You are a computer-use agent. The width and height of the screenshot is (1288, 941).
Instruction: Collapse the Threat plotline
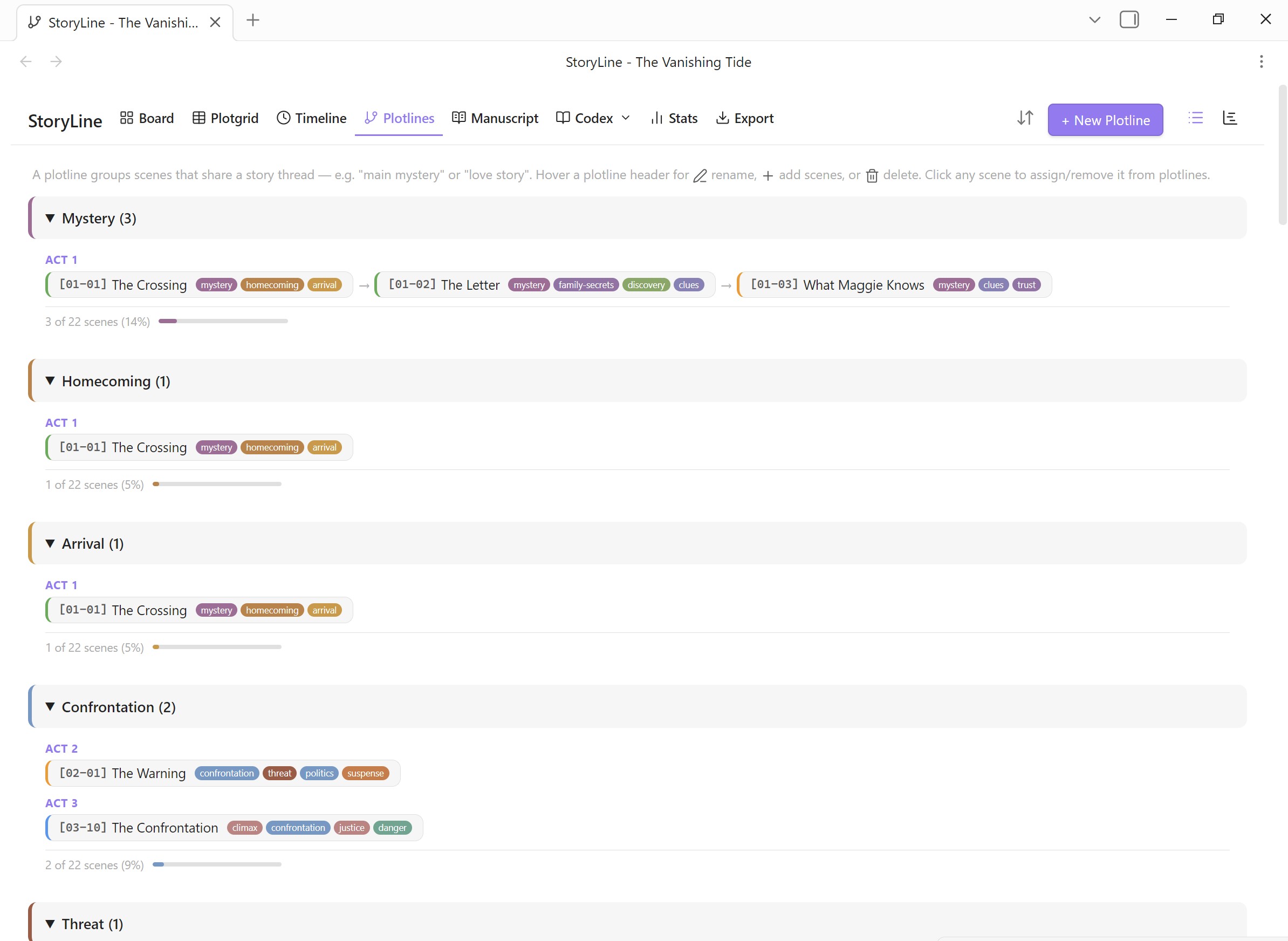(50, 923)
